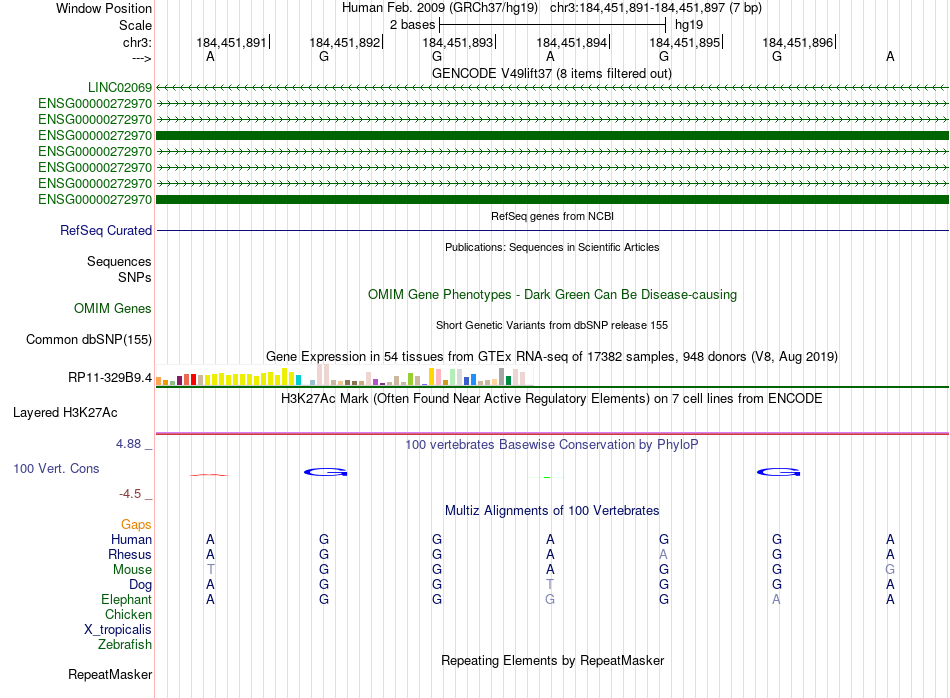Open the Common dbSNP(155) track label
The width and height of the screenshot is (950, 698).
pyautogui.click(x=89, y=339)
